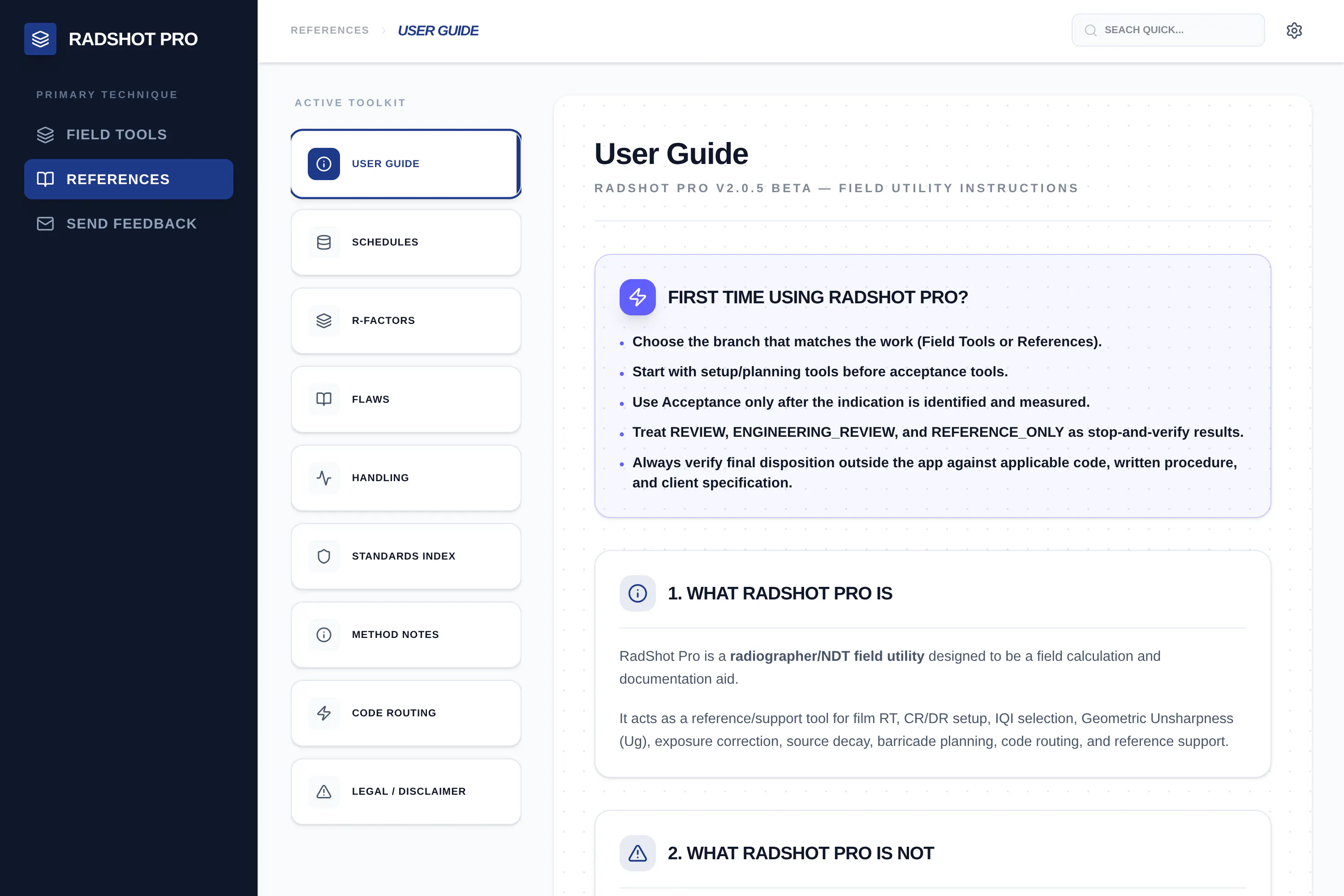Click the paragraph about Geometric Unsharpness
Screen dimensions: 1344x896
(x=926, y=730)
